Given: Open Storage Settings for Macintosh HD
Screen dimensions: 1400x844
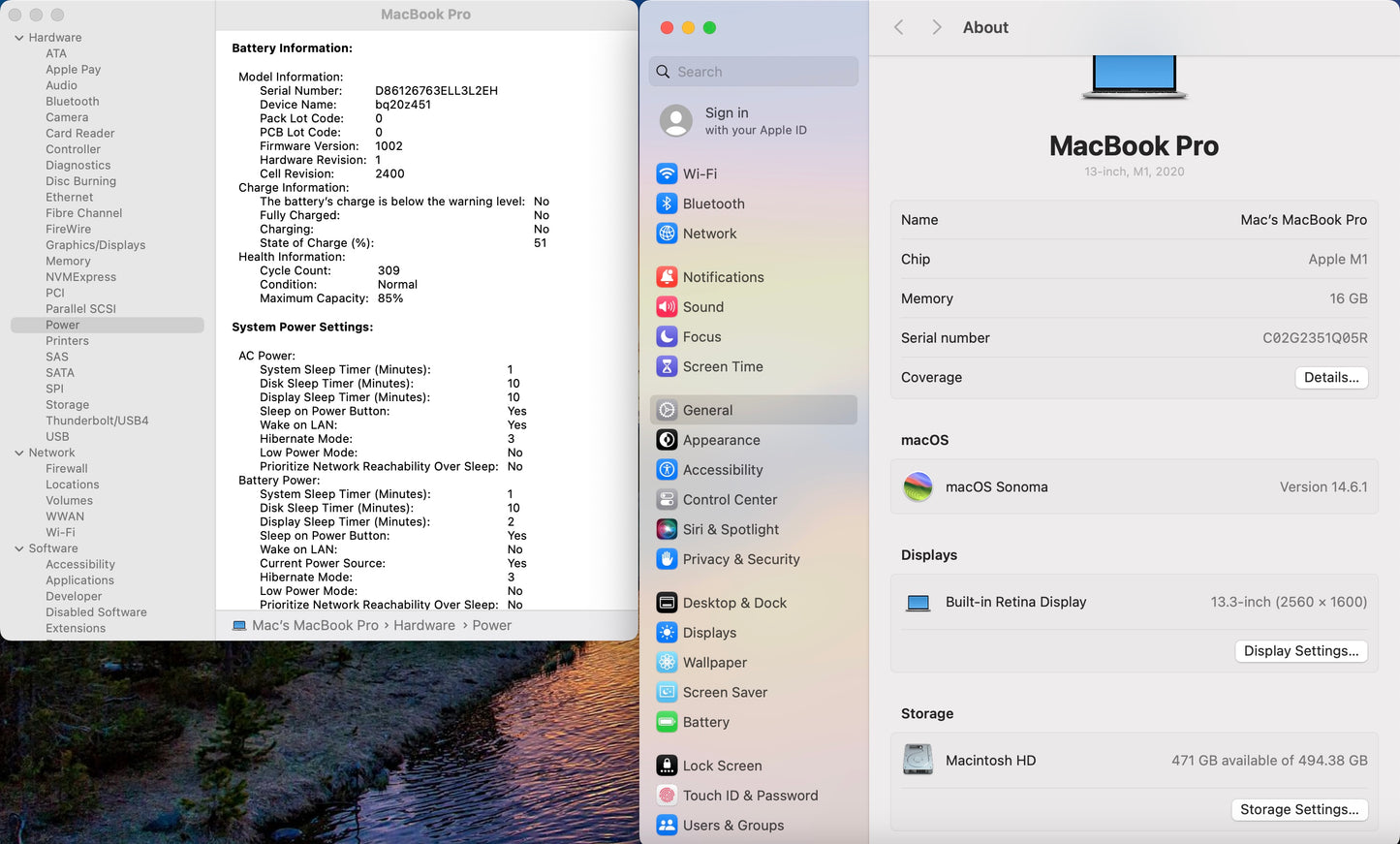Looking at the screenshot, I should click(1299, 809).
